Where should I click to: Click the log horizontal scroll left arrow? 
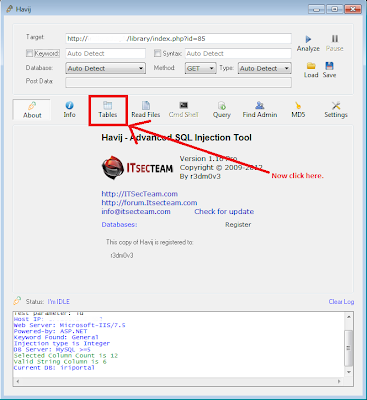pos(17,381)
